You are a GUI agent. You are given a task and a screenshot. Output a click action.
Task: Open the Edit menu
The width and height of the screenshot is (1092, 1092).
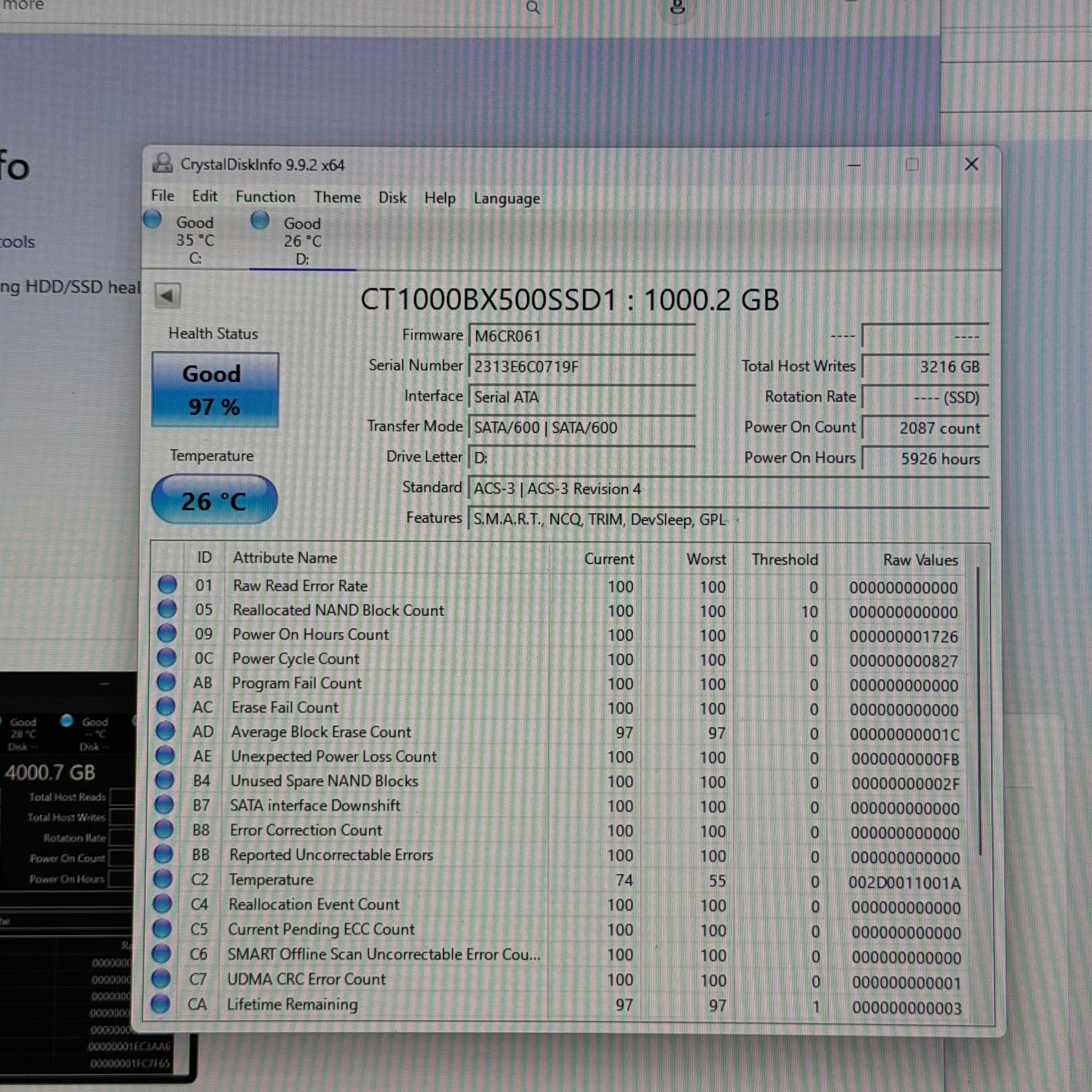[x=204, y=196]
